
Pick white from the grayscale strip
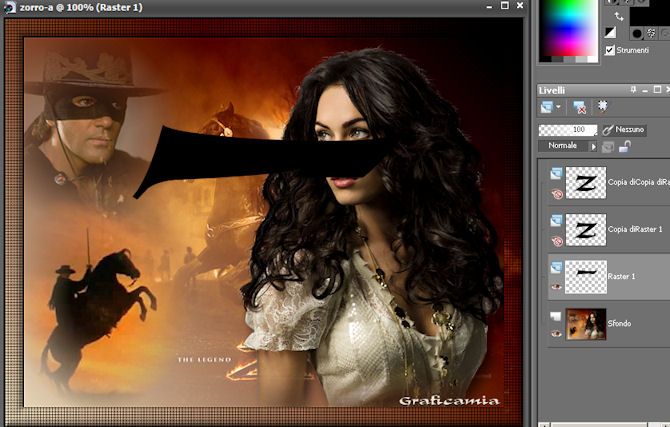(593, 59)
